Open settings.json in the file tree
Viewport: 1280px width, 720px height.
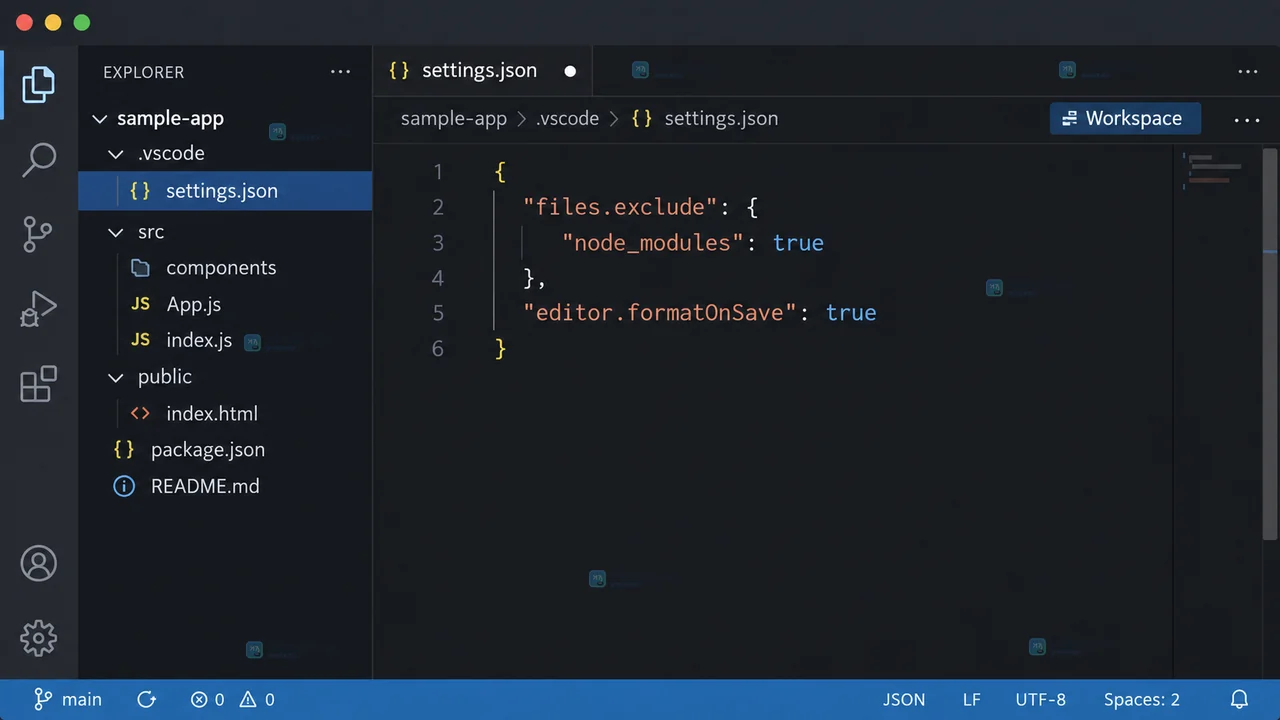pos(225,191)
